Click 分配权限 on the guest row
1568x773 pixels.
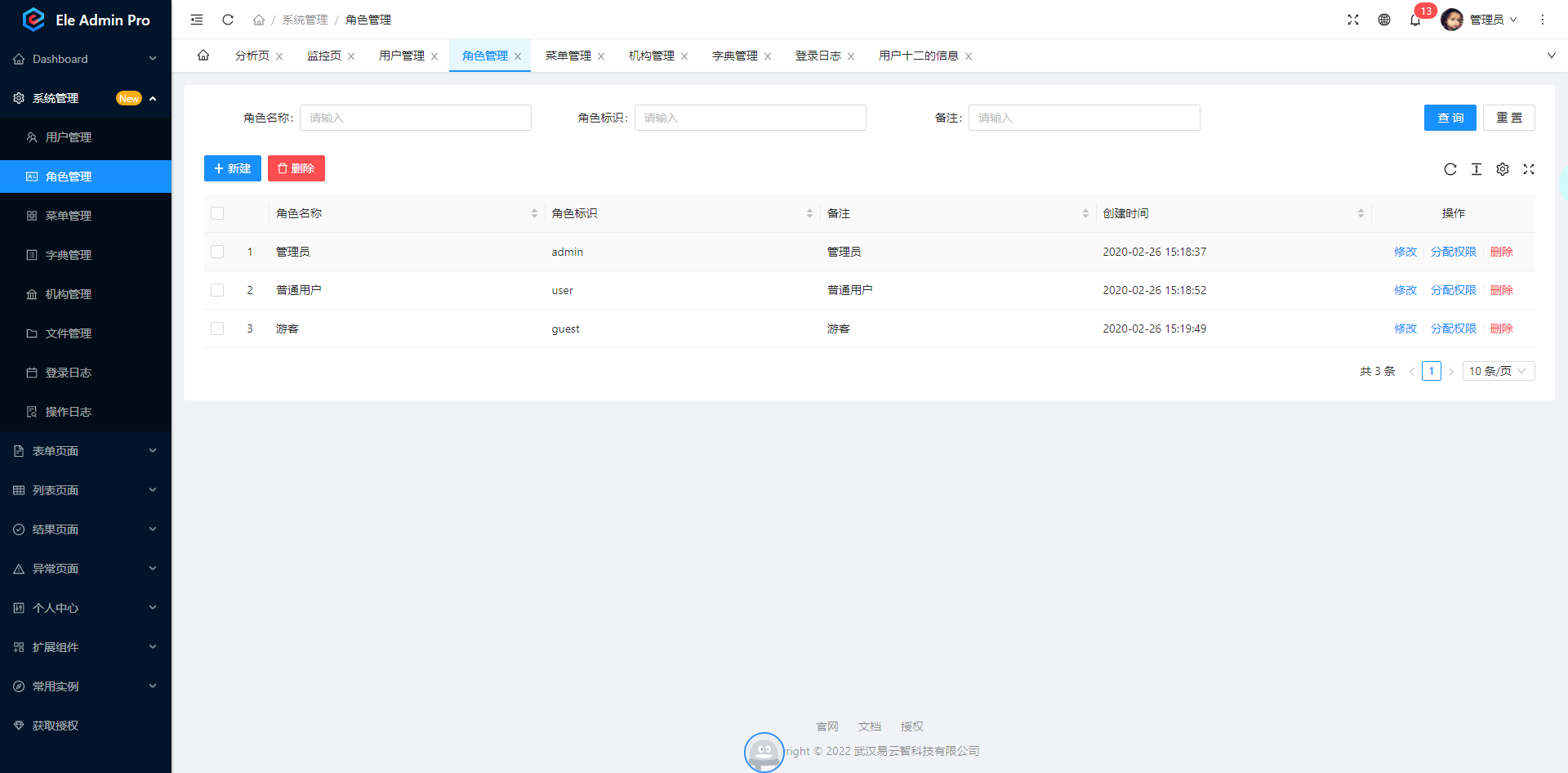pos(1453,328)
